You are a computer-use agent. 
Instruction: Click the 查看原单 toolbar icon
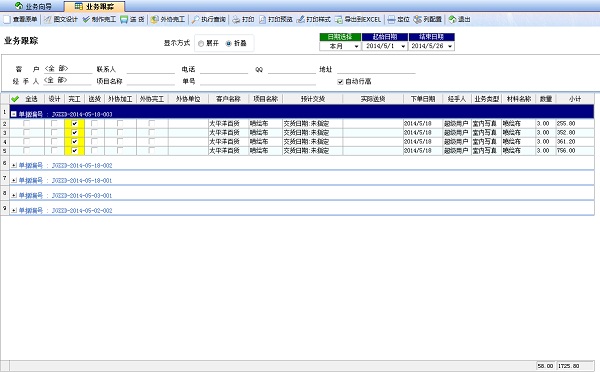point(7,19)
